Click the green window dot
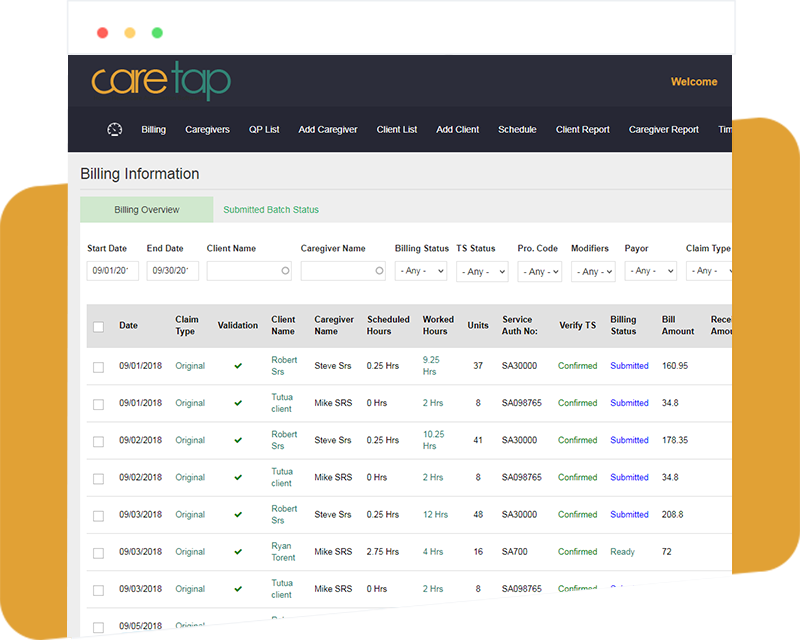The height and width of the screenshot is (640, 800). [x=157, y=33]
